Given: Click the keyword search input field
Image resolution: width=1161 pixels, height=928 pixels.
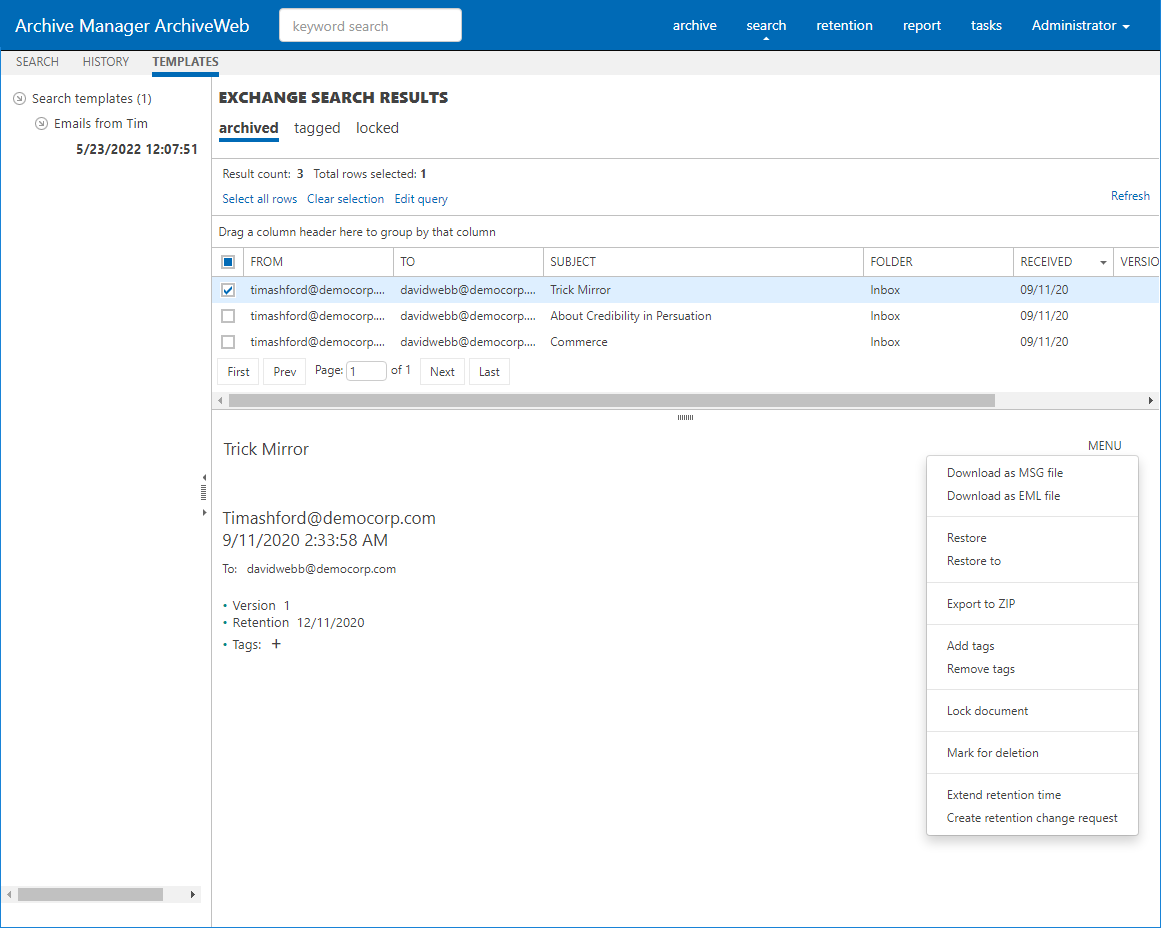Looking at the screenshot, I should (x=370, y=26).
